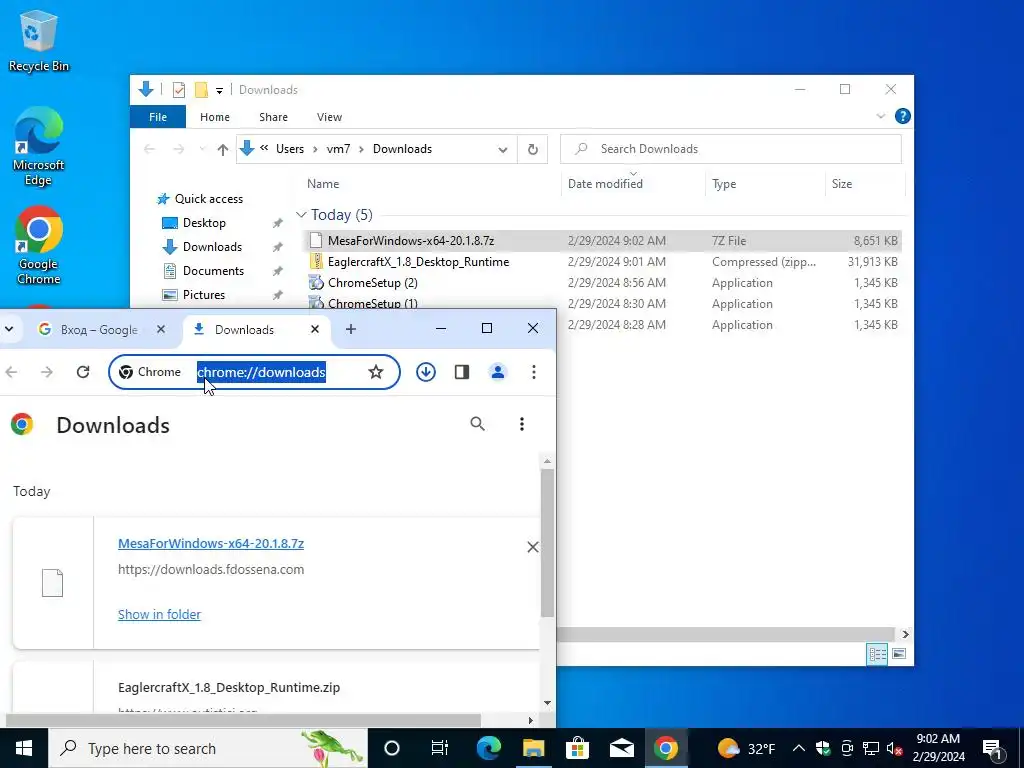Collapse the Today (5) group
1024x768 pixels.
(301, 215)
